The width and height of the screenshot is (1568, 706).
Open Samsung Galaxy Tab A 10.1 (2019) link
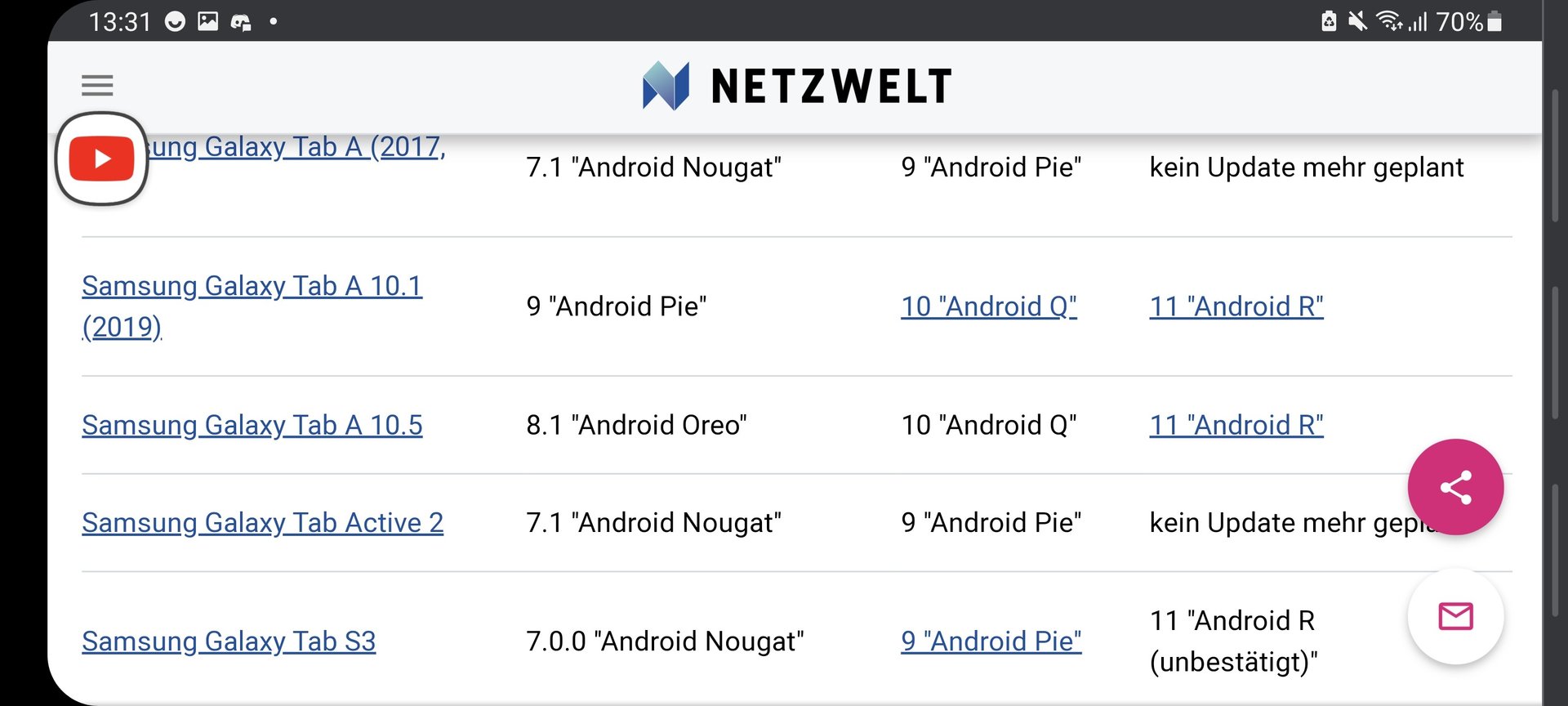(x=252, y=306)
